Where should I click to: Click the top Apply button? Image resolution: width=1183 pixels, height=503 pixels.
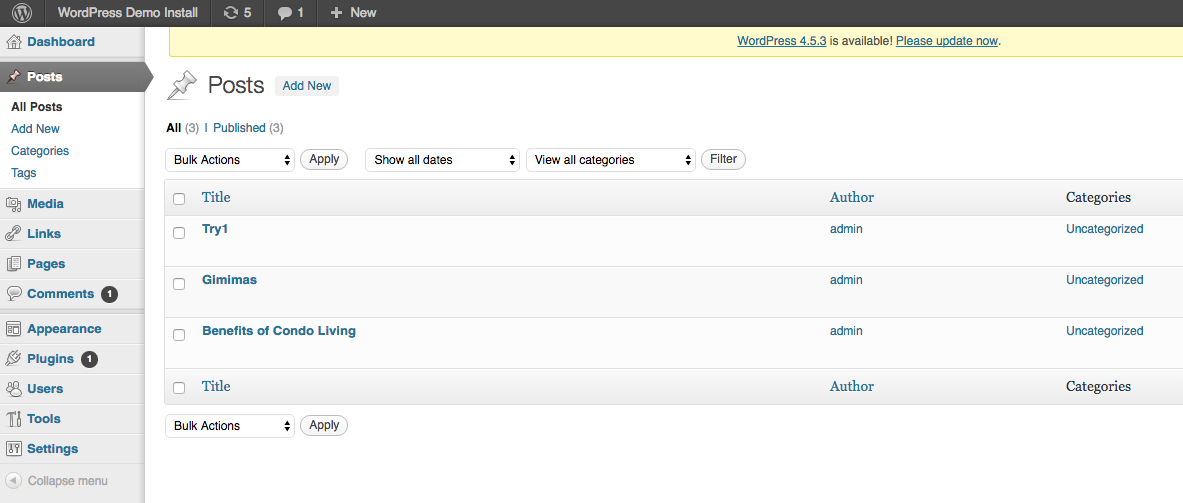coord(324,159)
